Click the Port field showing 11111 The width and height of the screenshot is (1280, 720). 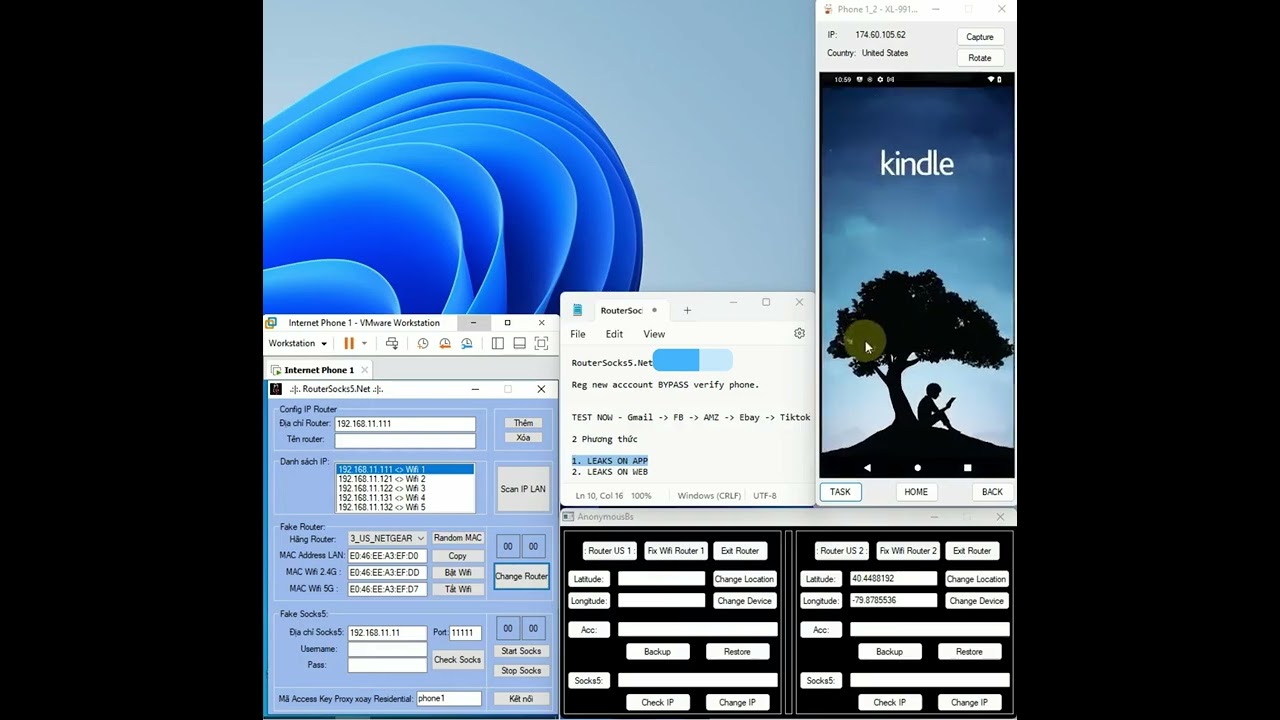465,632
